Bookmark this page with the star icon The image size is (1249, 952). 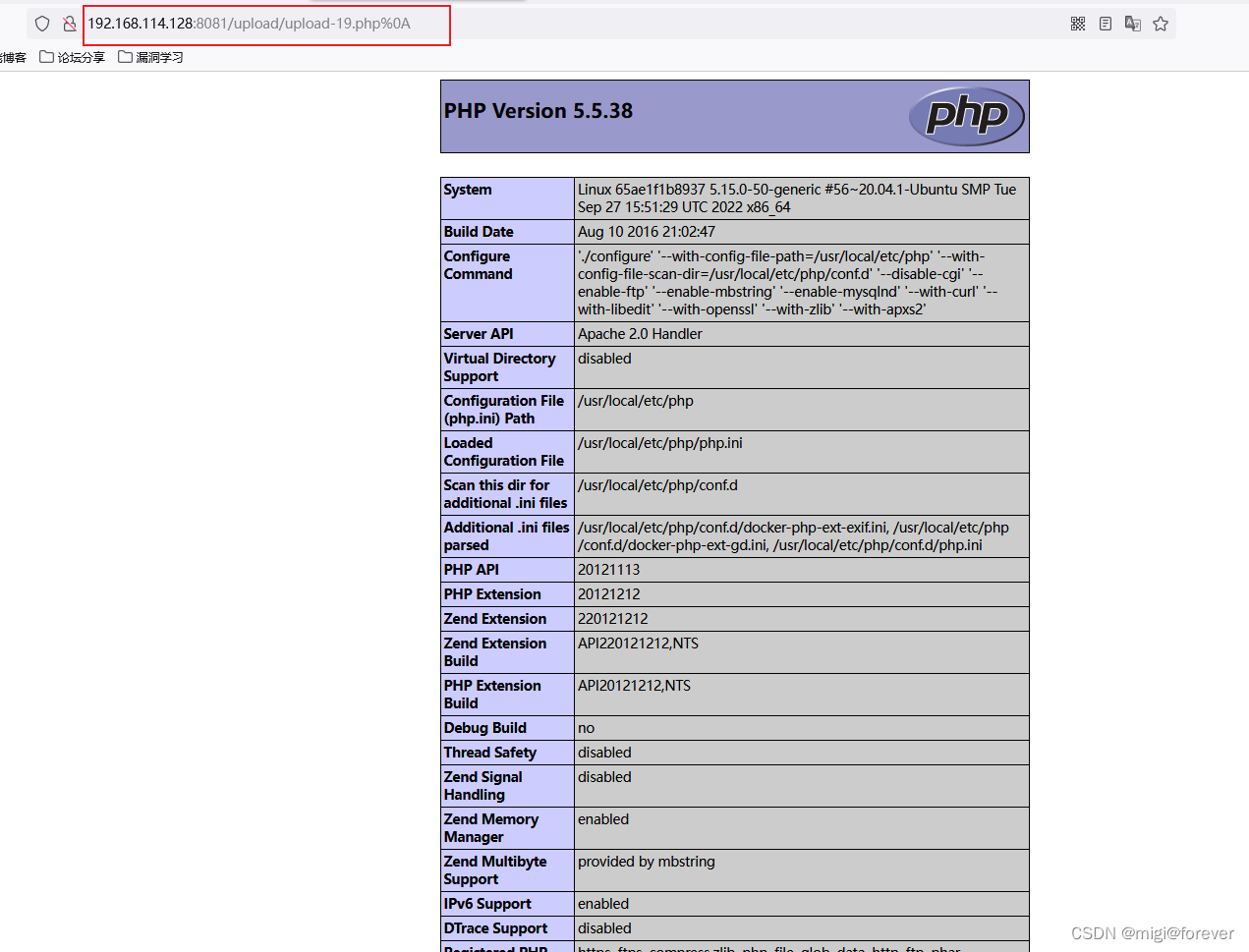click(1161, 24)
